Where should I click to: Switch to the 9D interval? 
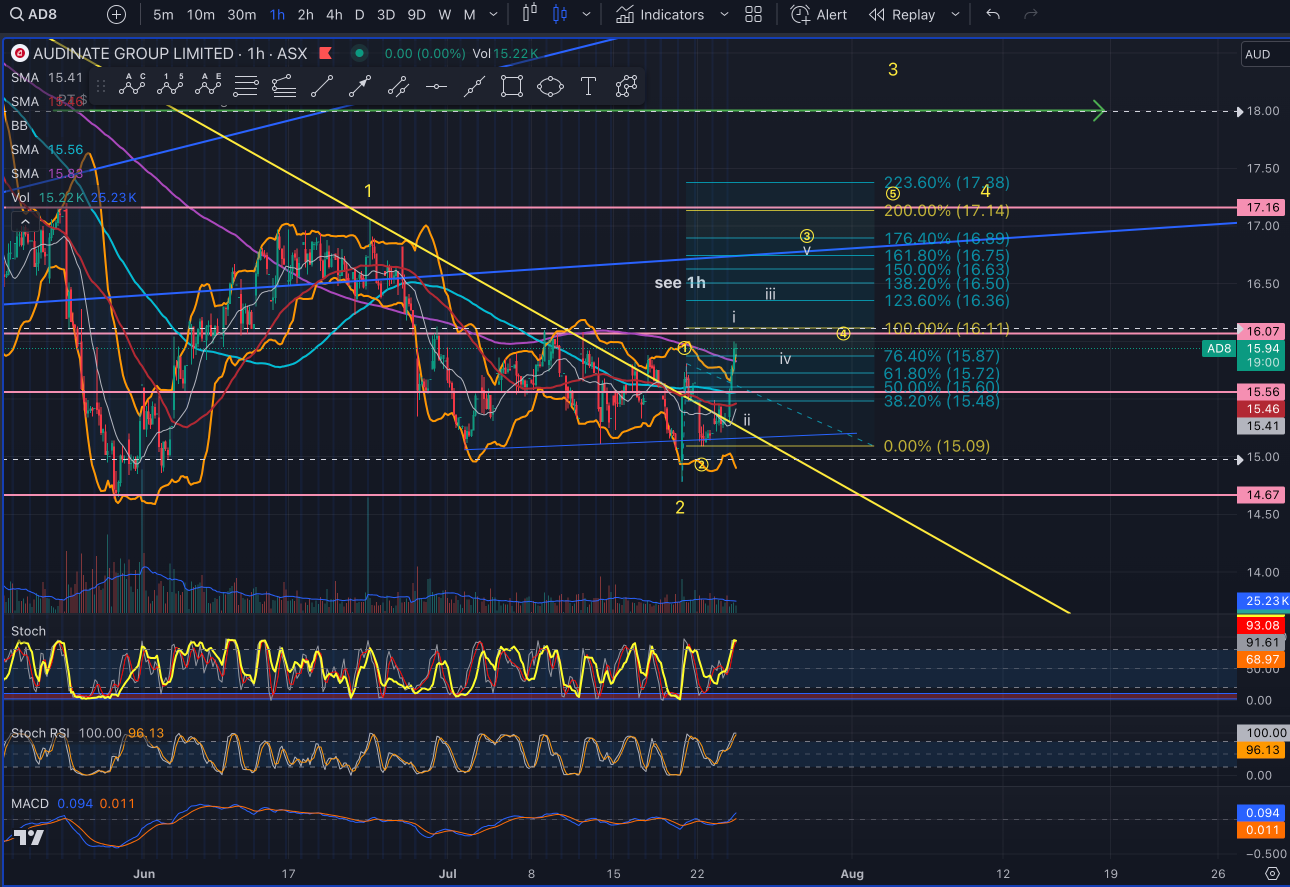pos(416,15)
